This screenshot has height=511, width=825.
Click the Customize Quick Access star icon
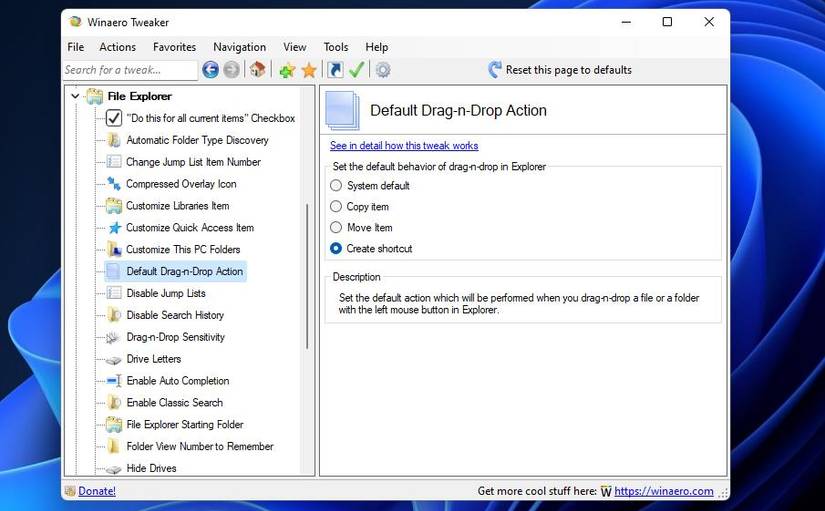coord(115,227)
